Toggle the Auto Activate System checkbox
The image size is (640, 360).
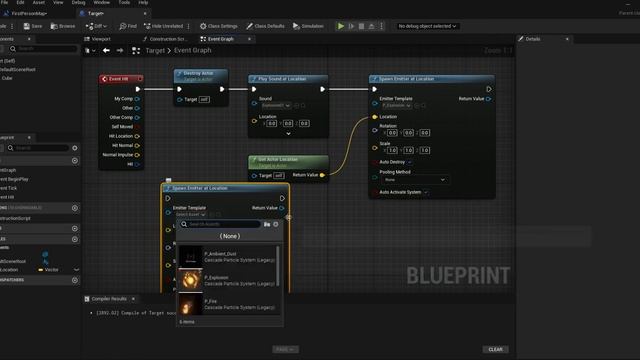425,192
